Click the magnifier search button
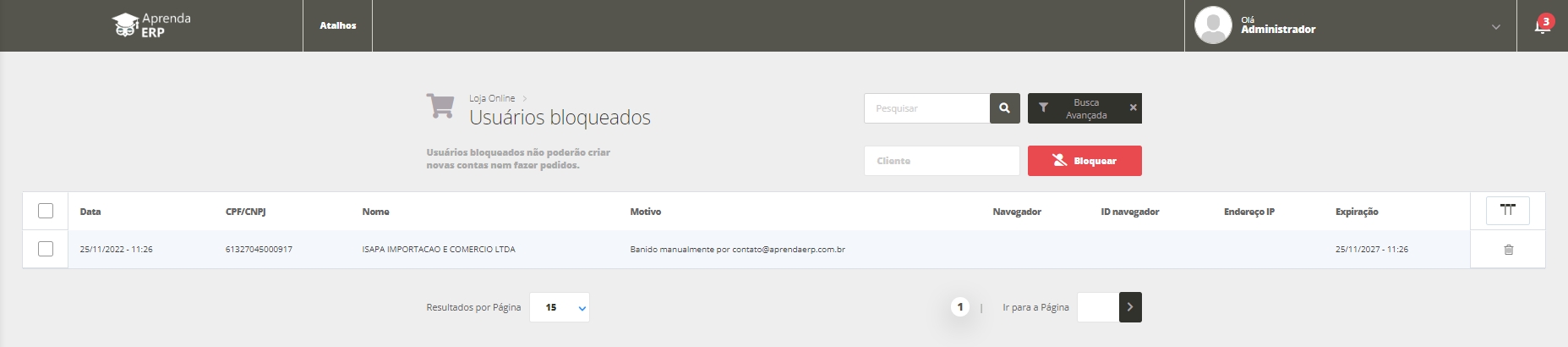This screenshot has height=347, width=1568. 1004,108
